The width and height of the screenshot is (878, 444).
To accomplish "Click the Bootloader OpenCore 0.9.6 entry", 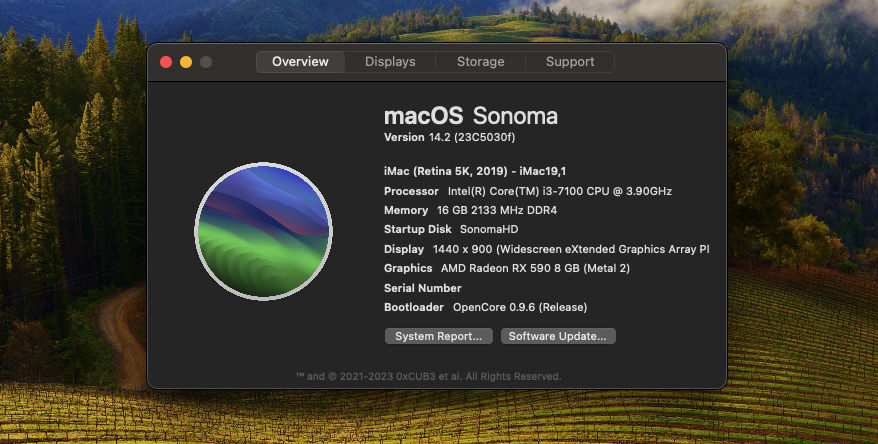I will [x=485, y=307].
